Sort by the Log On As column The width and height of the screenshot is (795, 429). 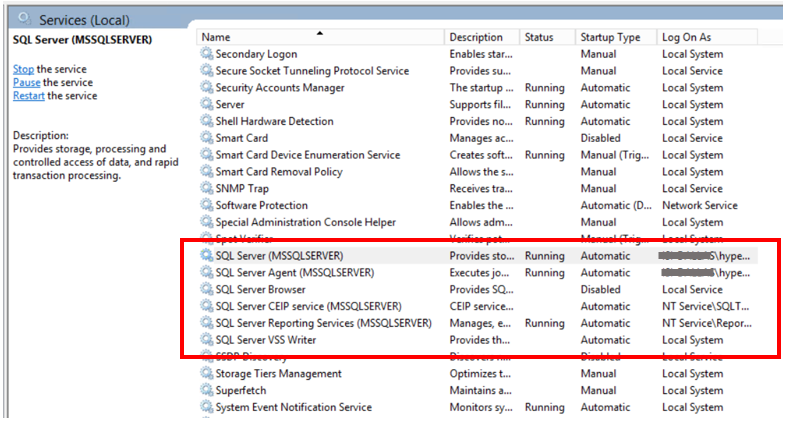pyautogui.click(x=707, y=37)
